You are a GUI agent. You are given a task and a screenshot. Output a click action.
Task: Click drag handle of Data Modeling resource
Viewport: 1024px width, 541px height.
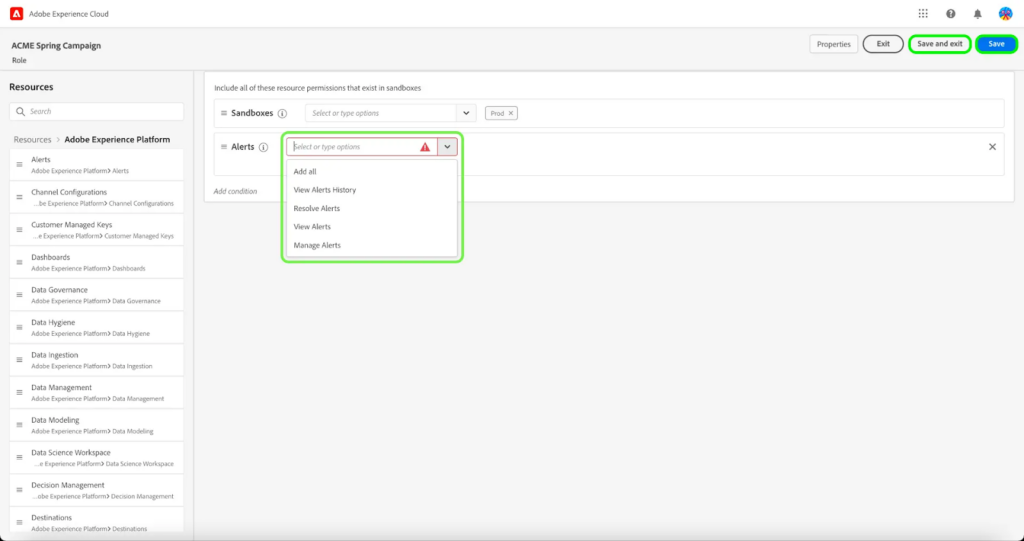click(x=20, y=425)
